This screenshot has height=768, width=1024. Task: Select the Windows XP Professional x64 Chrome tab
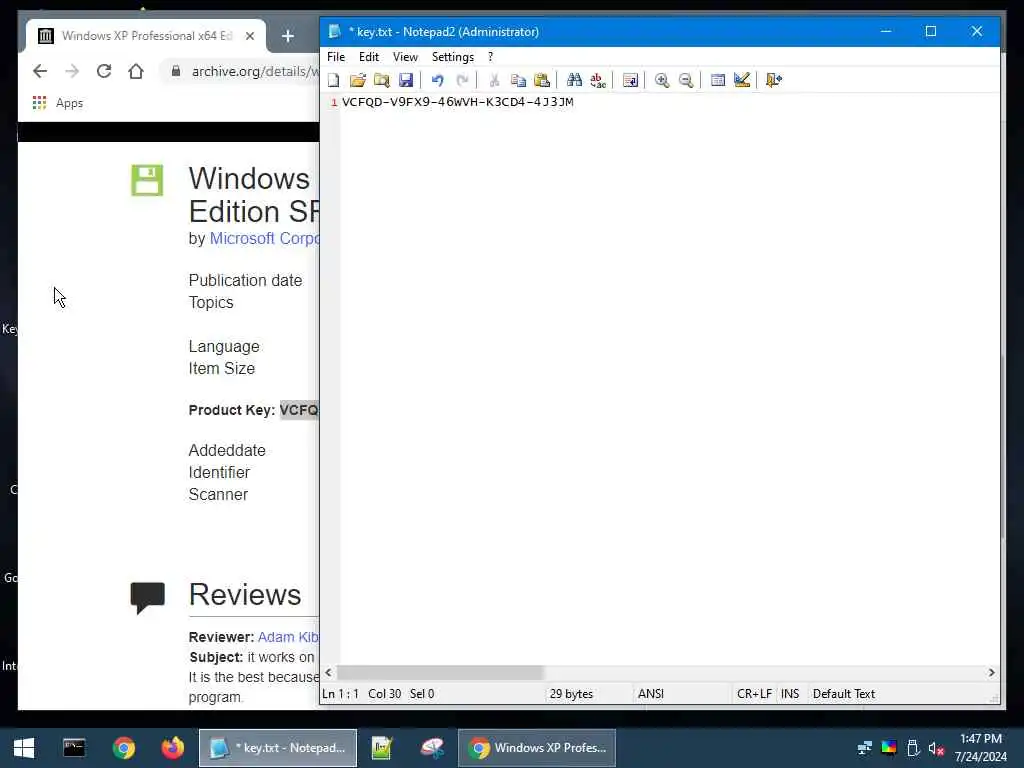pos(146,36)
